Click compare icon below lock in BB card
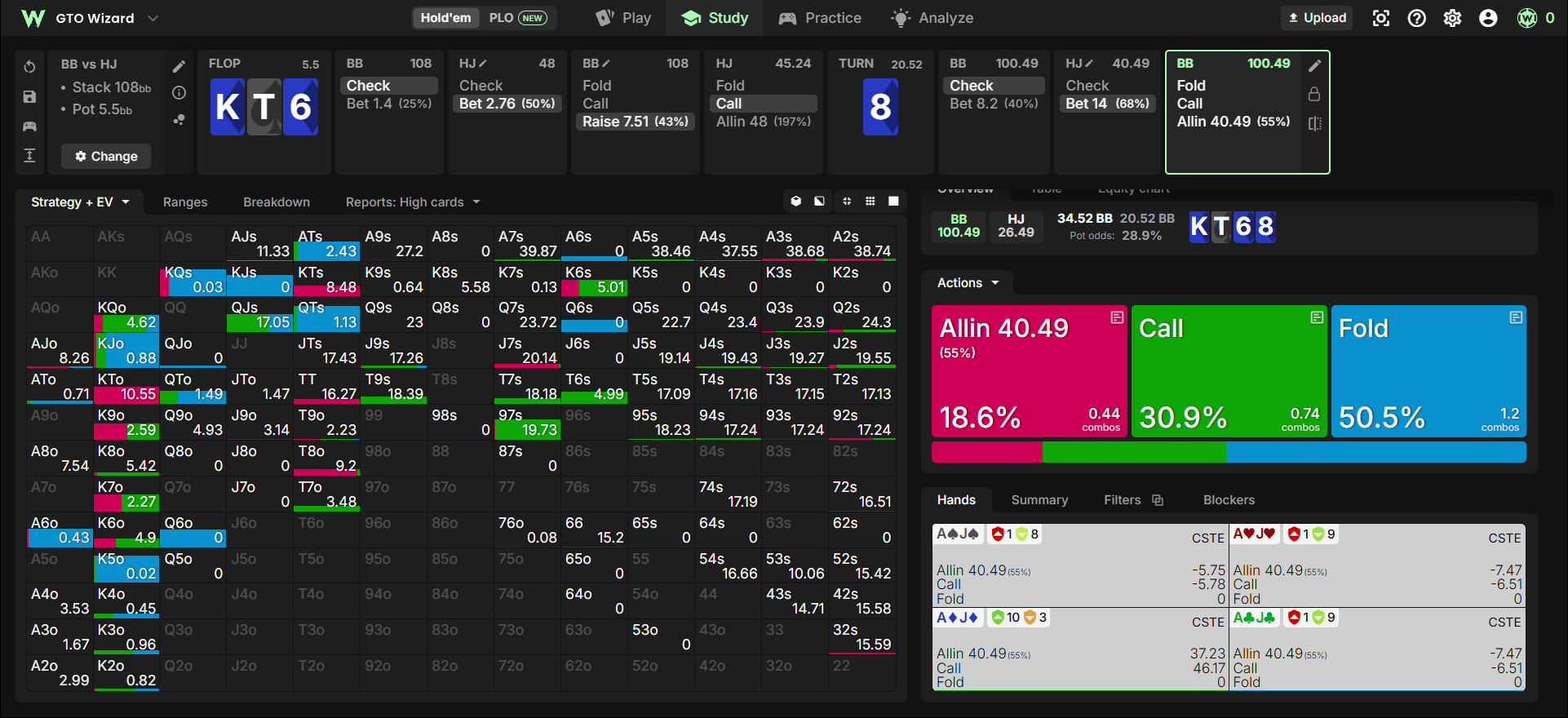Screen dimensions: 1568x718 tap(1314, 123)
